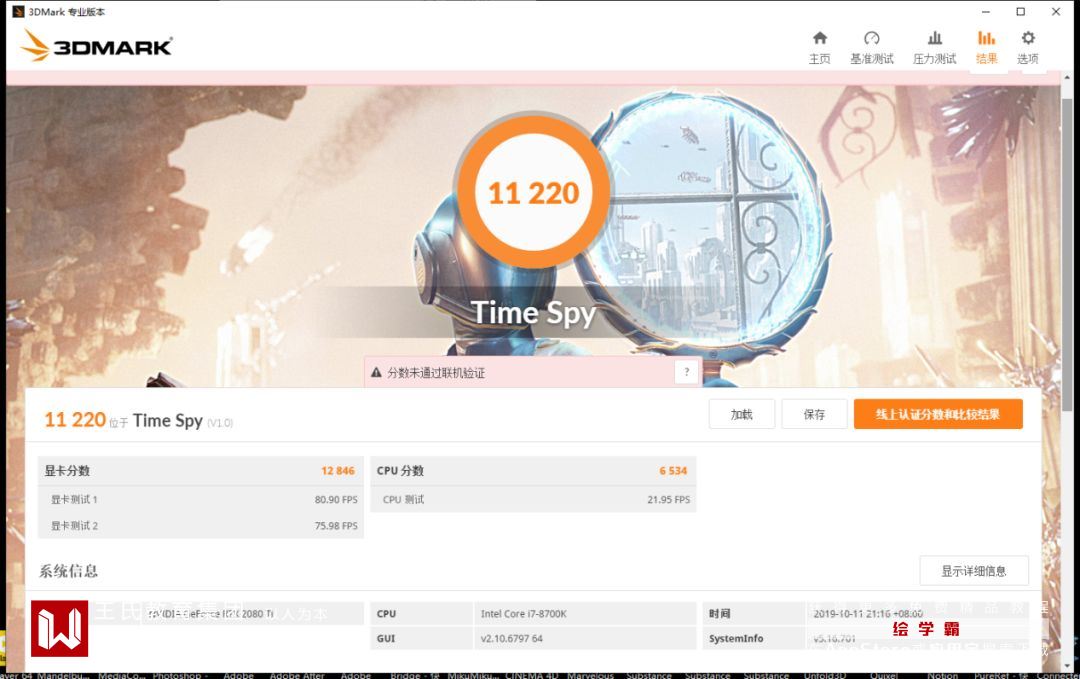Viewport: 1080px width, 679px height.
Task: Click the 12 846 graphics score value
Action: coord(338,471)
